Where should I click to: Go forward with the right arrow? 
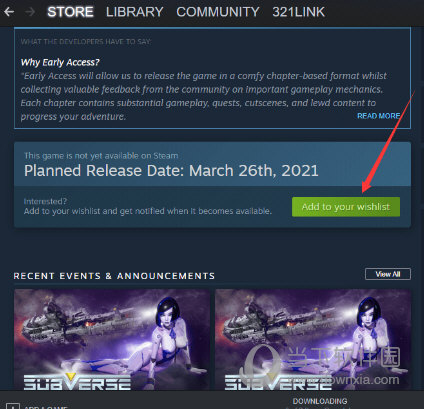[30, 12]
